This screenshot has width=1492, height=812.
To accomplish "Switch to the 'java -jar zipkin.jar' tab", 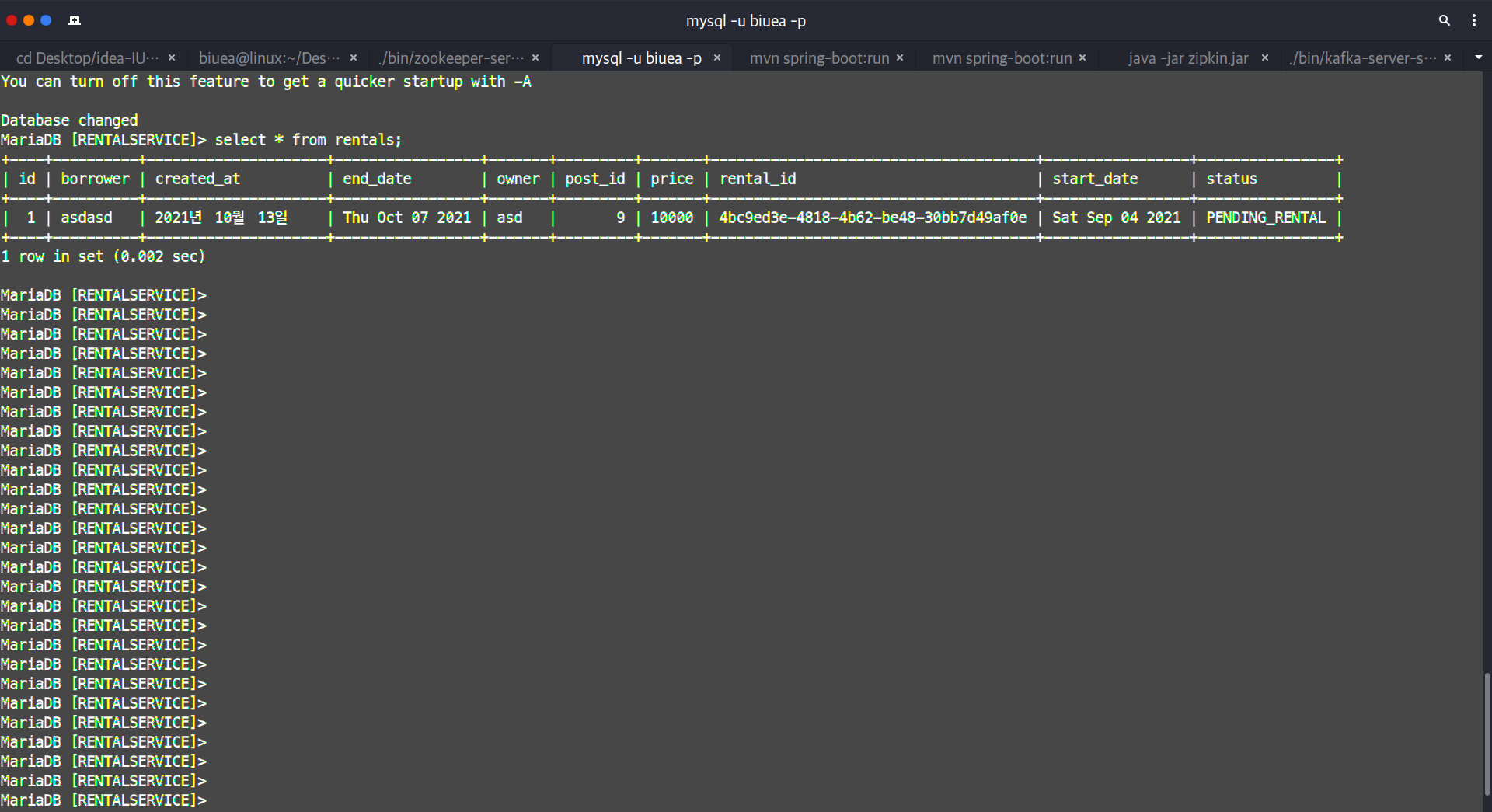I will click(1188, 58).
